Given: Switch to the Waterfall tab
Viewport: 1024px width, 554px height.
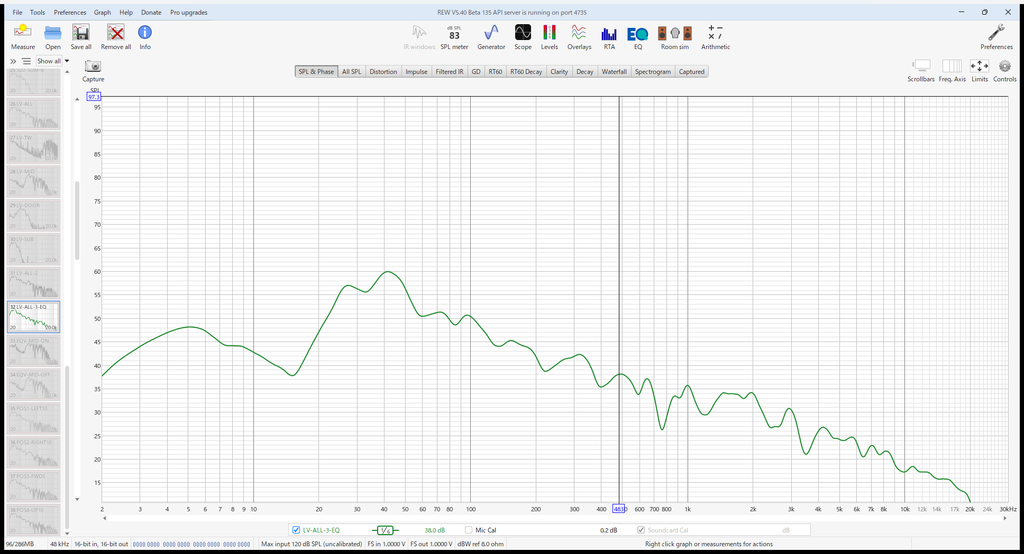Looking at the screenshot, I should tap(614, 71).
